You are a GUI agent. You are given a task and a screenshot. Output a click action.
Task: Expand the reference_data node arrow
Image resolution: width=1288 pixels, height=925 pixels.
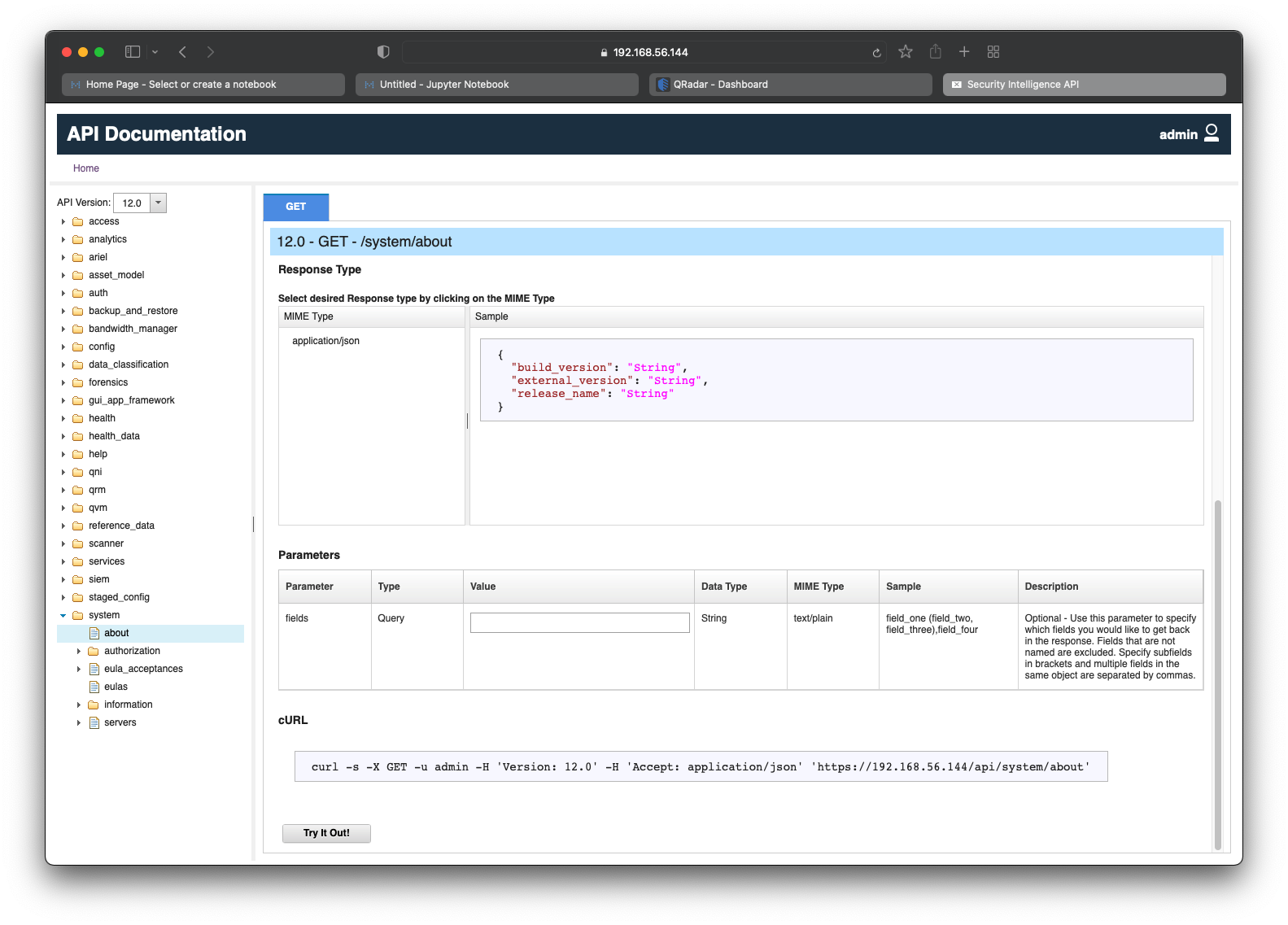pyautogui.click(x=63, y=526)
